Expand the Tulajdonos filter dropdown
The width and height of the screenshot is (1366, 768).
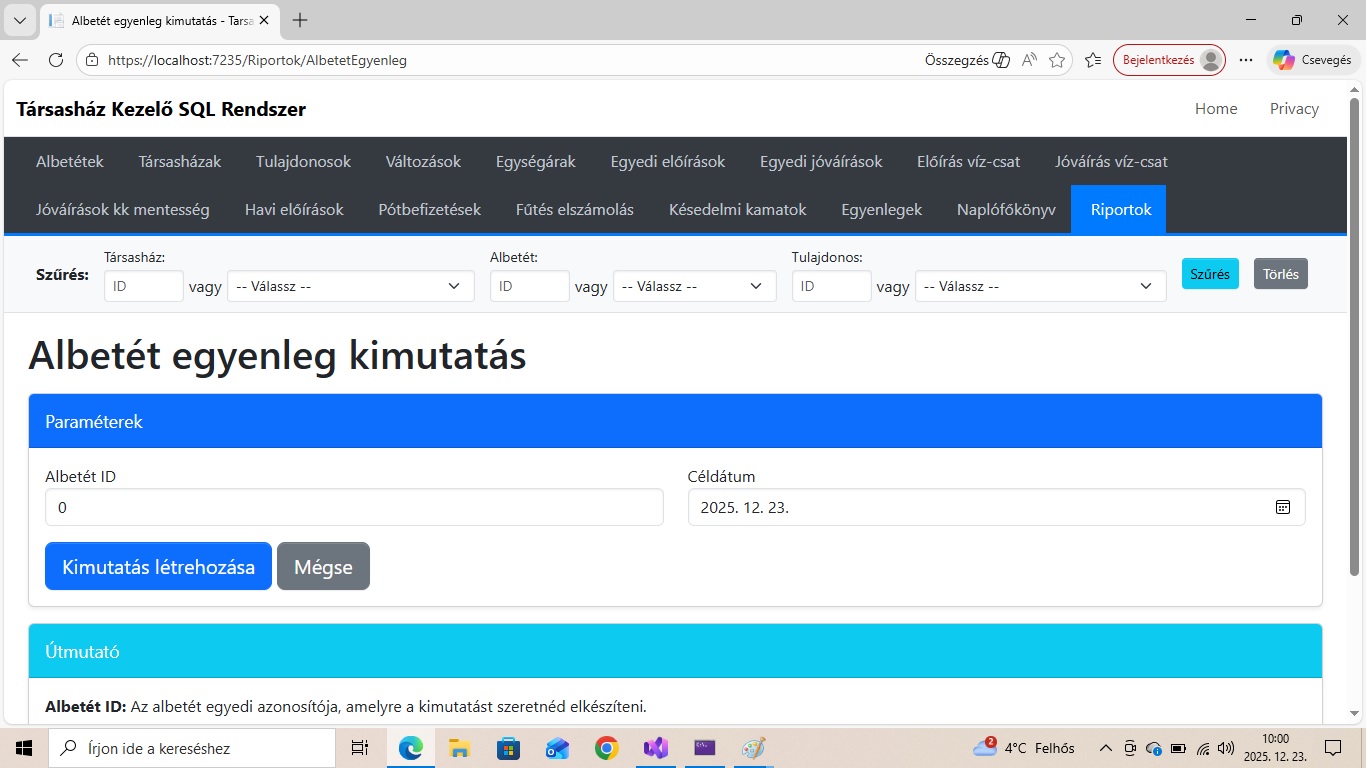1040,286
